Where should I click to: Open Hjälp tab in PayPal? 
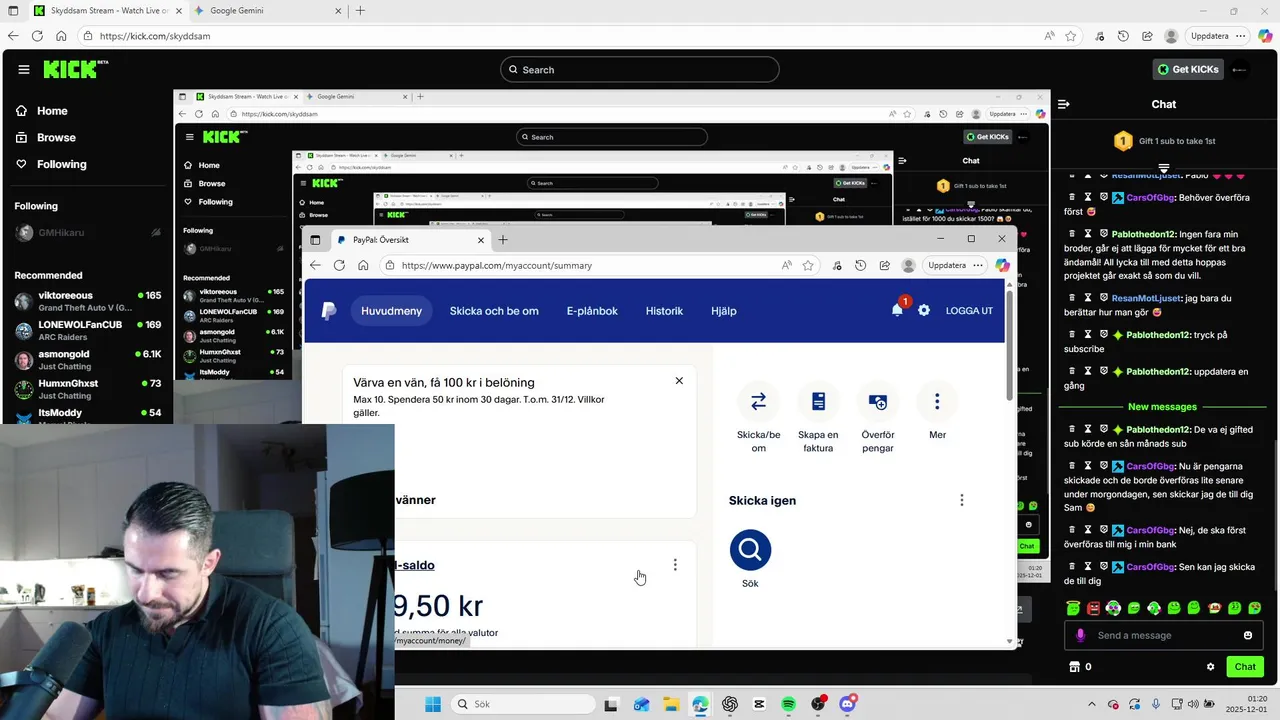[x=724, y=311]
